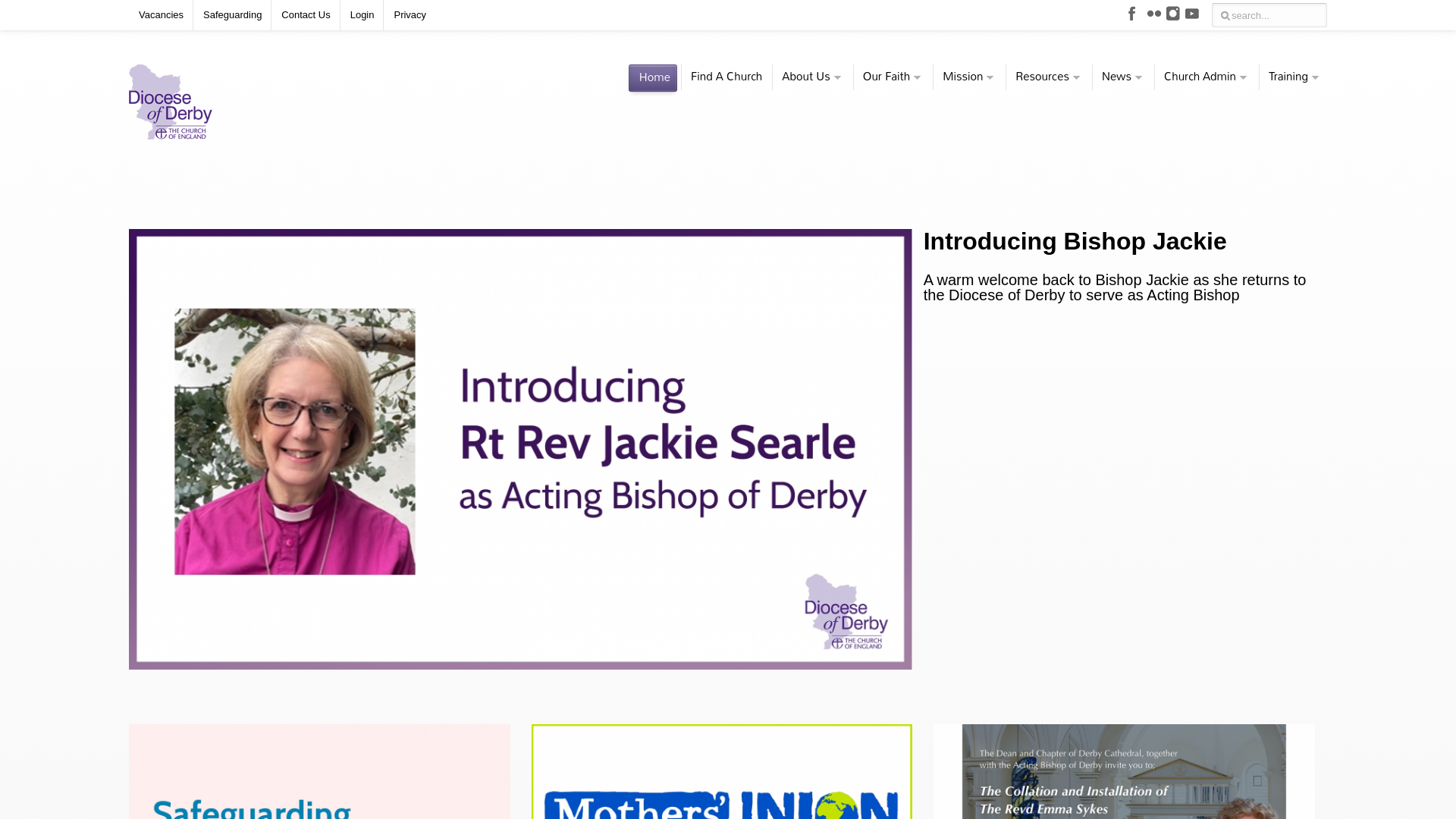Open the Vacancies link
The image size is (1456, 819).
[x=161, y=15]
